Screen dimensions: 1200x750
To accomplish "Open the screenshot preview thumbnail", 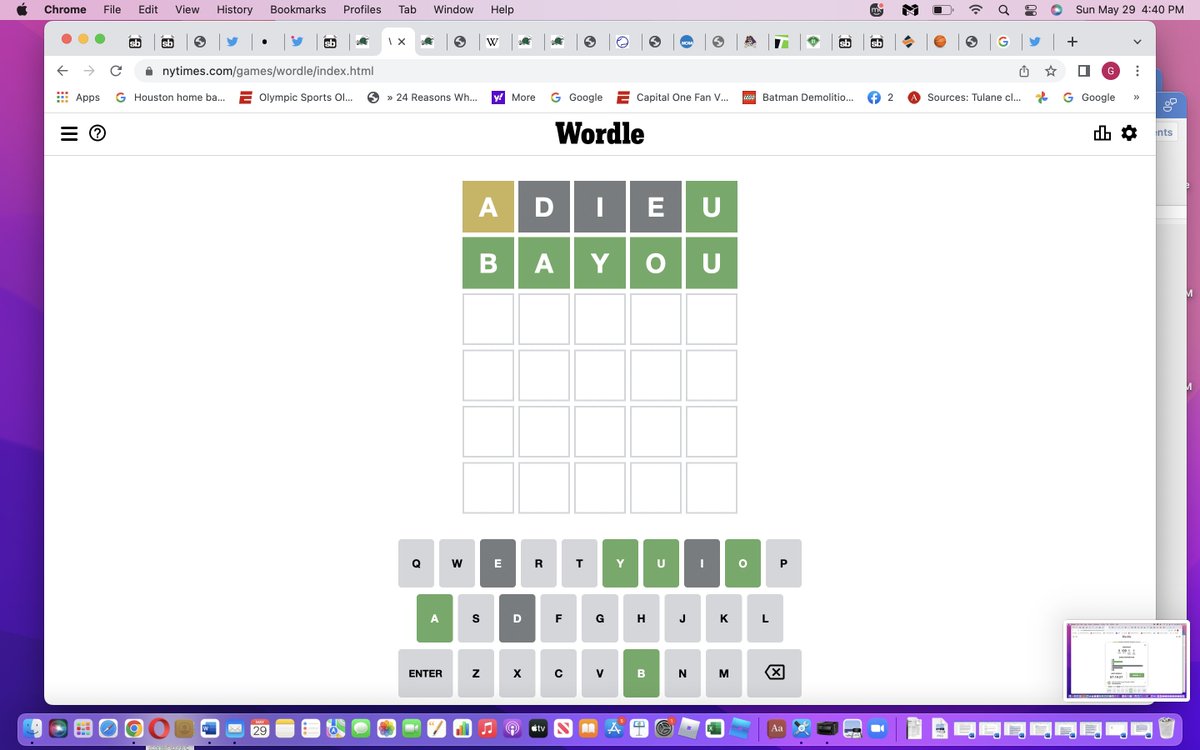I will pos(1127,661).
